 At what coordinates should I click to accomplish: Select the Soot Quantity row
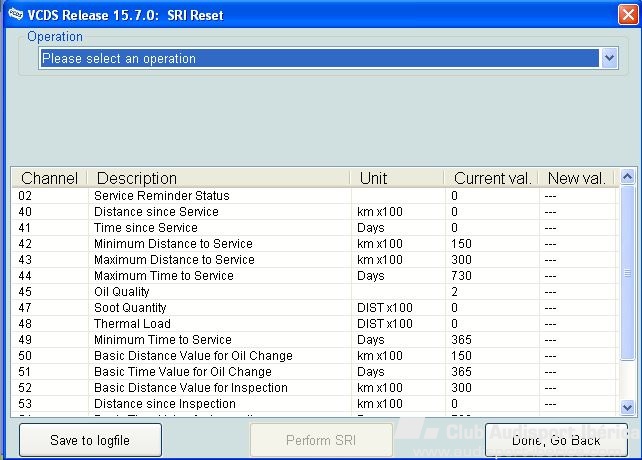click(130, 308)
